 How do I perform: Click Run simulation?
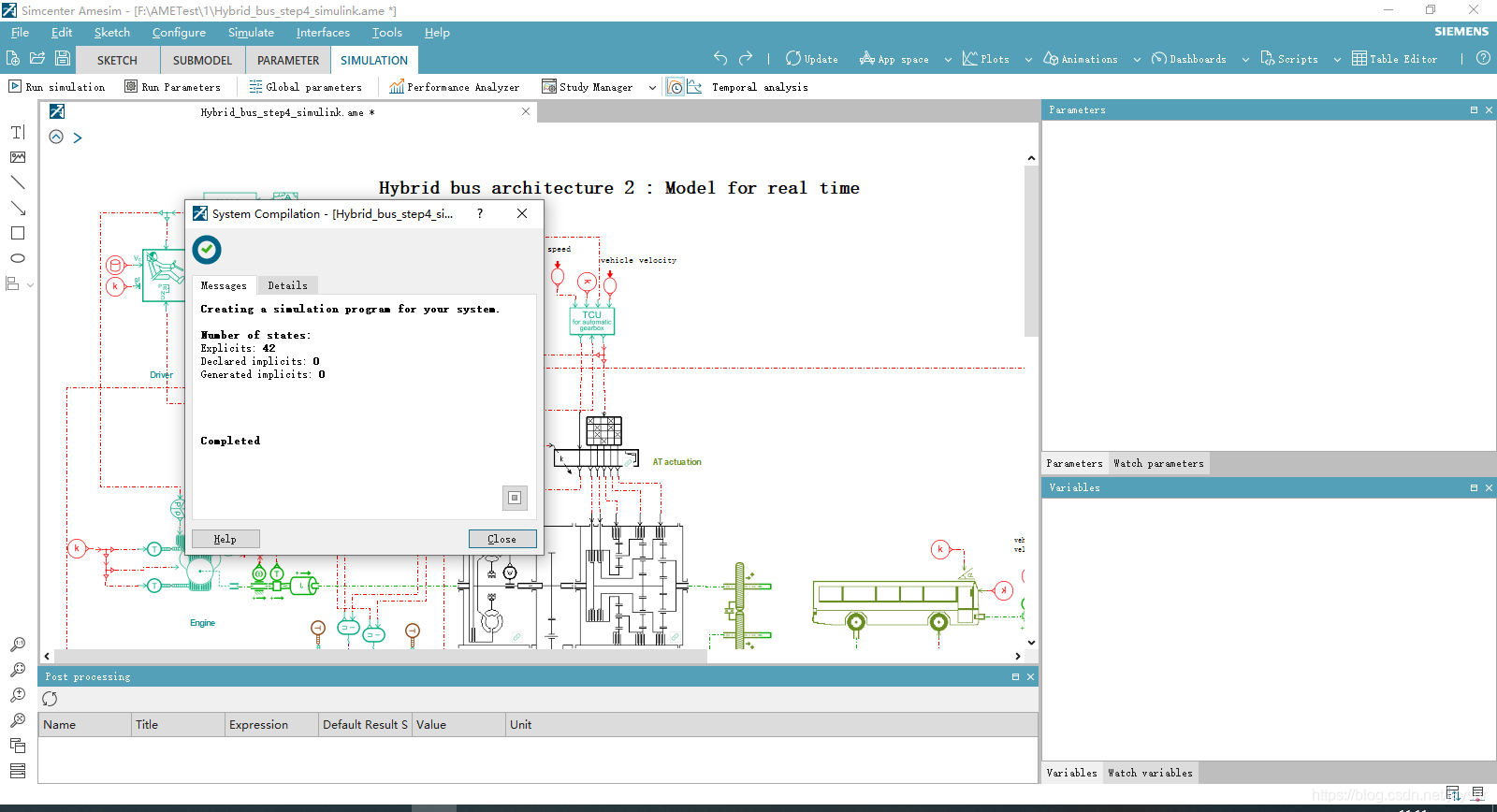(57, 87)
